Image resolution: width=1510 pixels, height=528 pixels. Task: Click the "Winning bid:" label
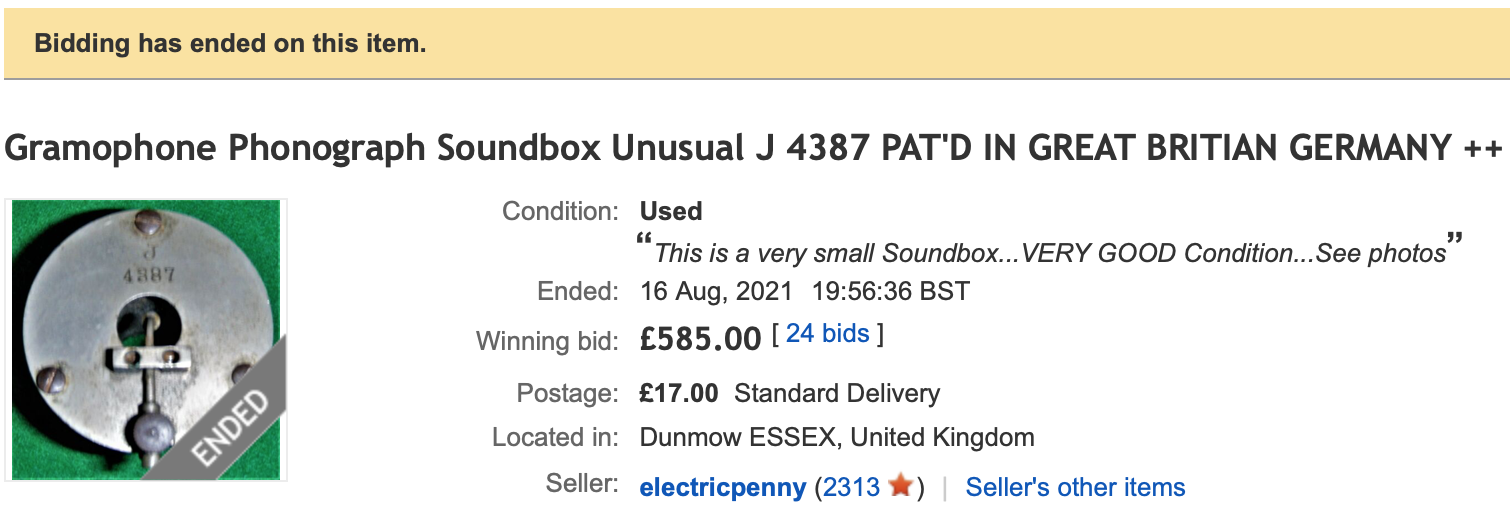547,341
